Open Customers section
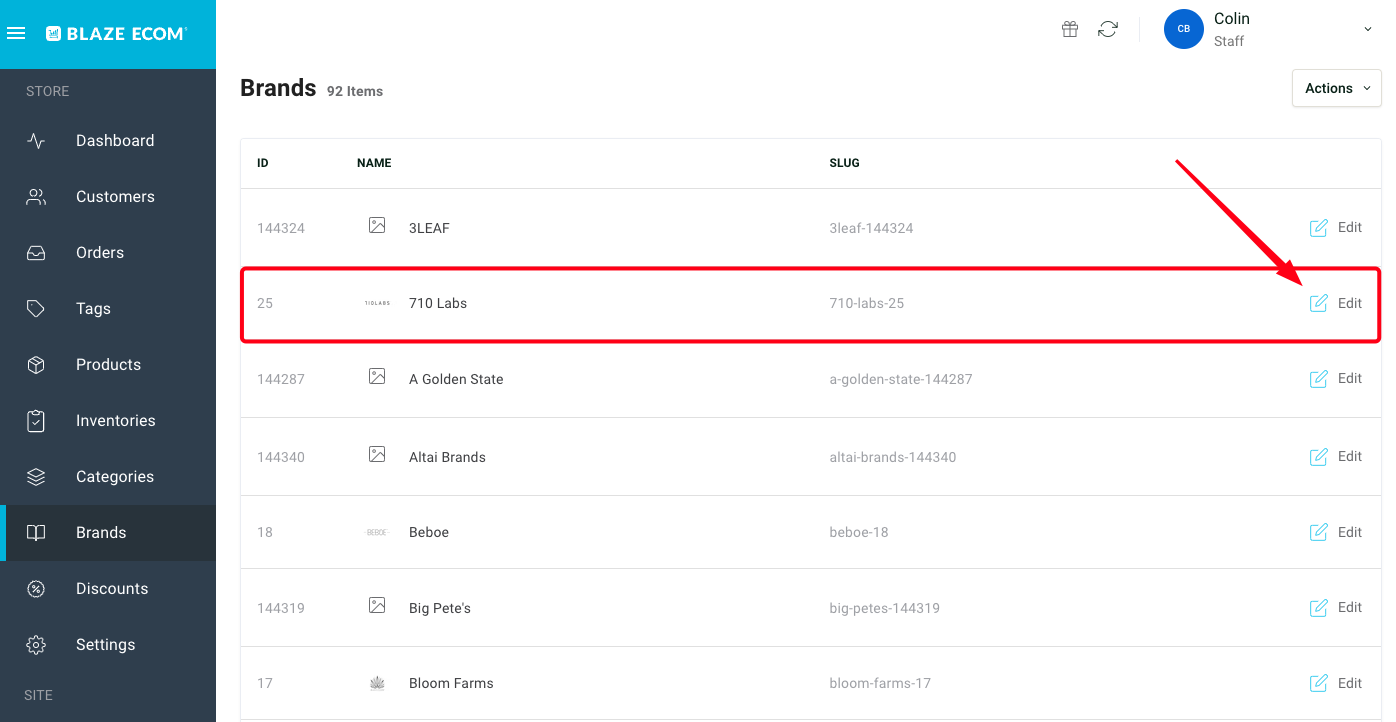Screen dimensions: 1396x722 point(108,197)
